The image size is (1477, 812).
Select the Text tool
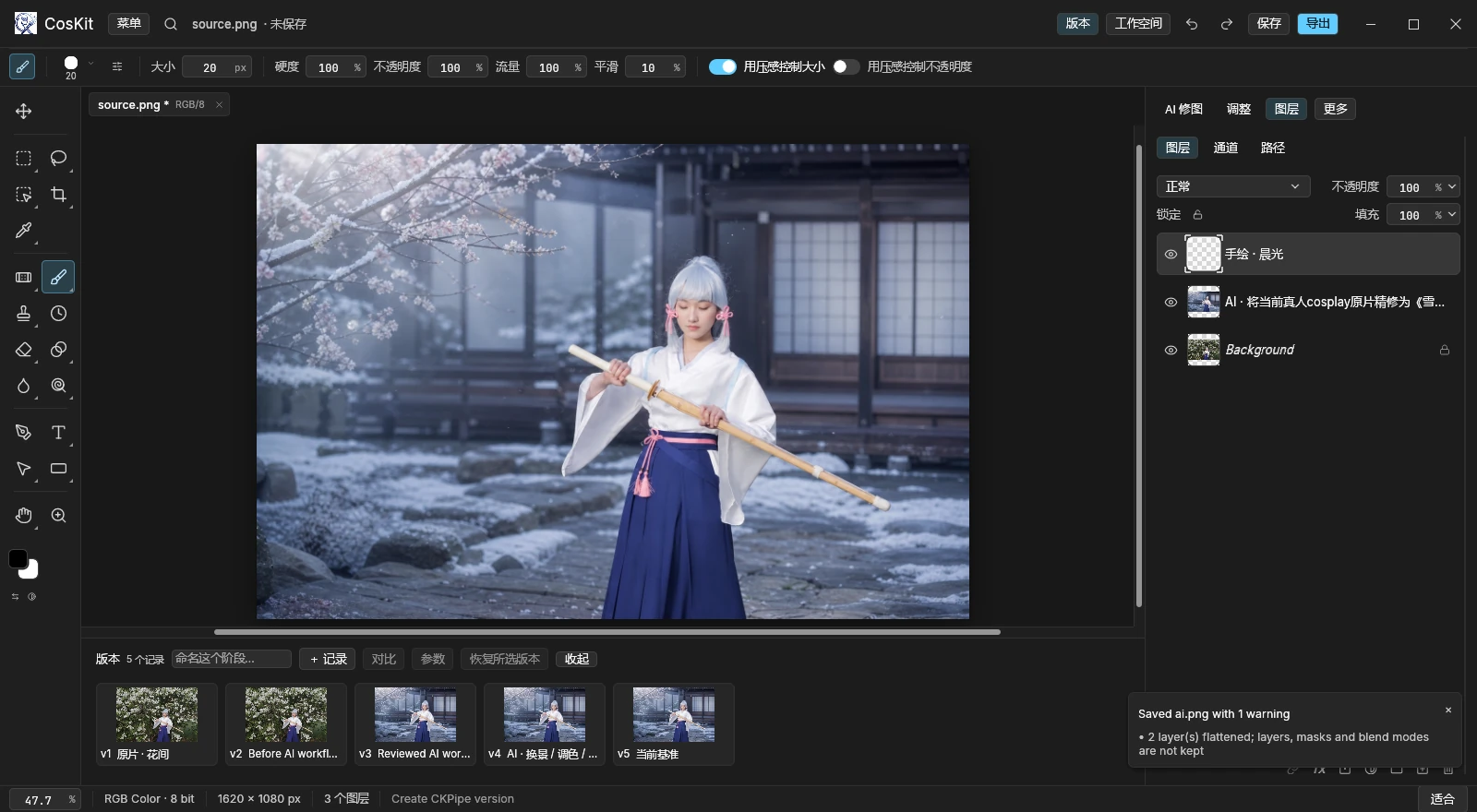[x=59, y=433]
